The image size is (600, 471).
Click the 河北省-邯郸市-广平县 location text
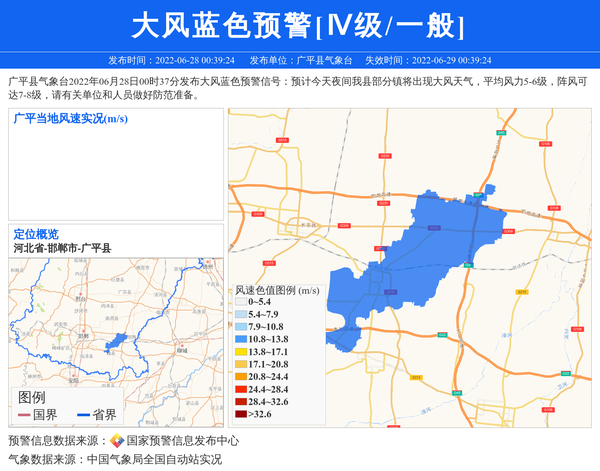62,248
